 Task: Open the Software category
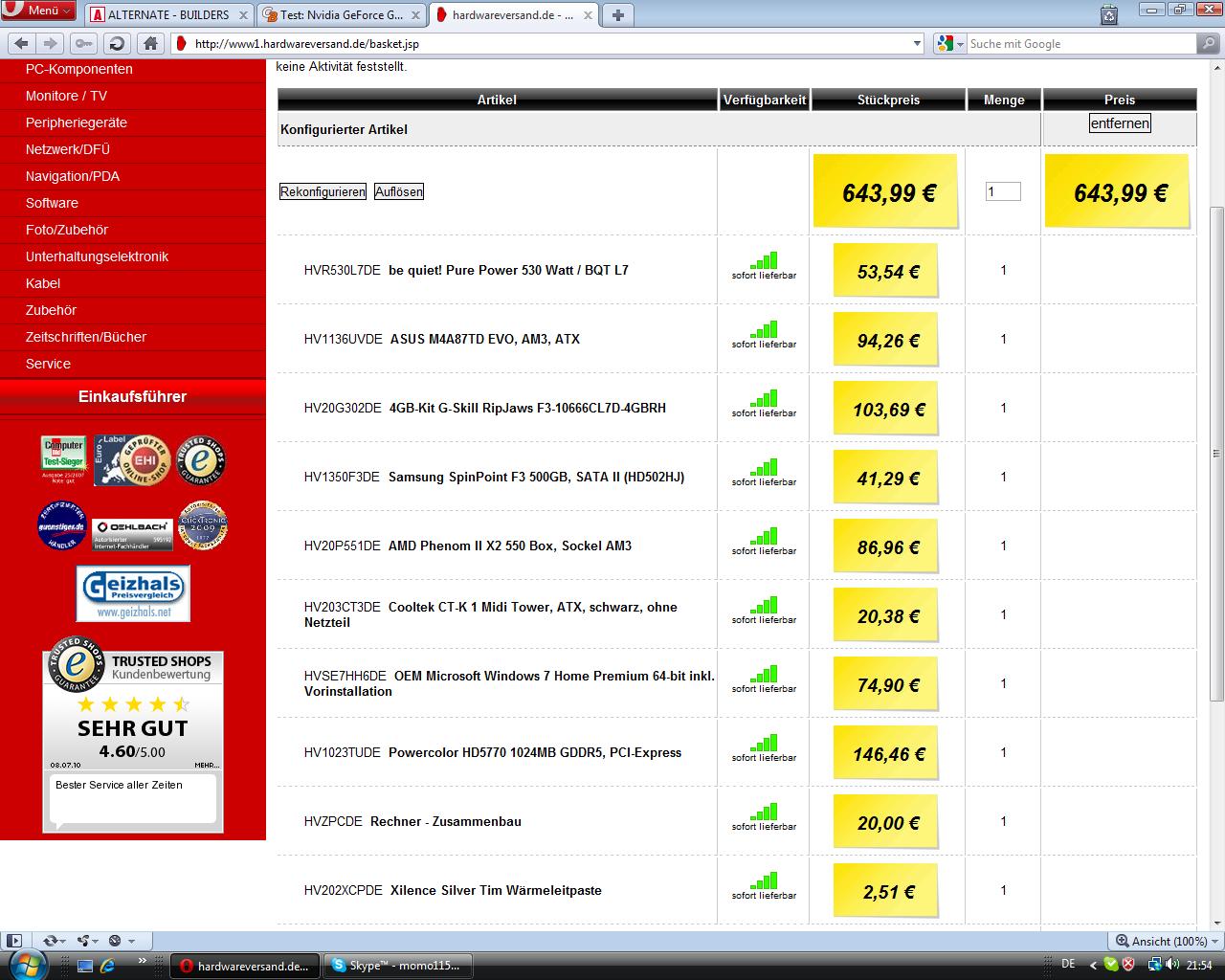[x=52, y=203]
